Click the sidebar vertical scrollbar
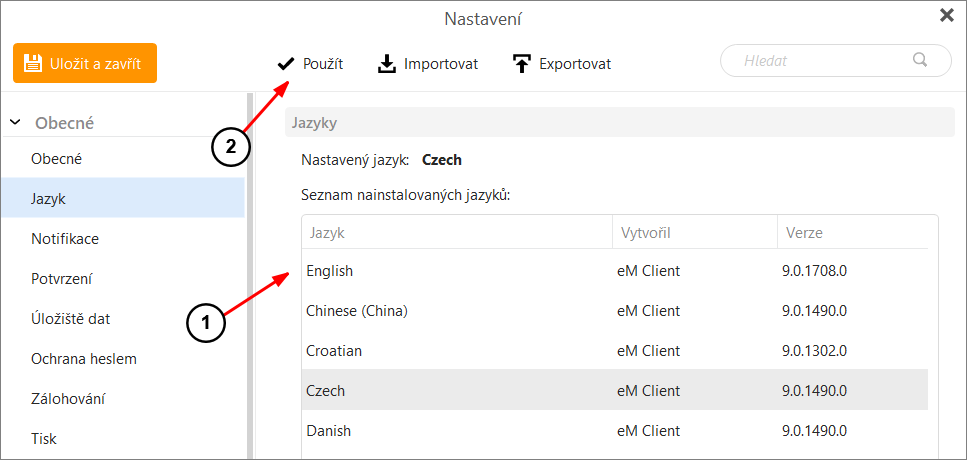The image size is (967, 460). tap(250, 276)
